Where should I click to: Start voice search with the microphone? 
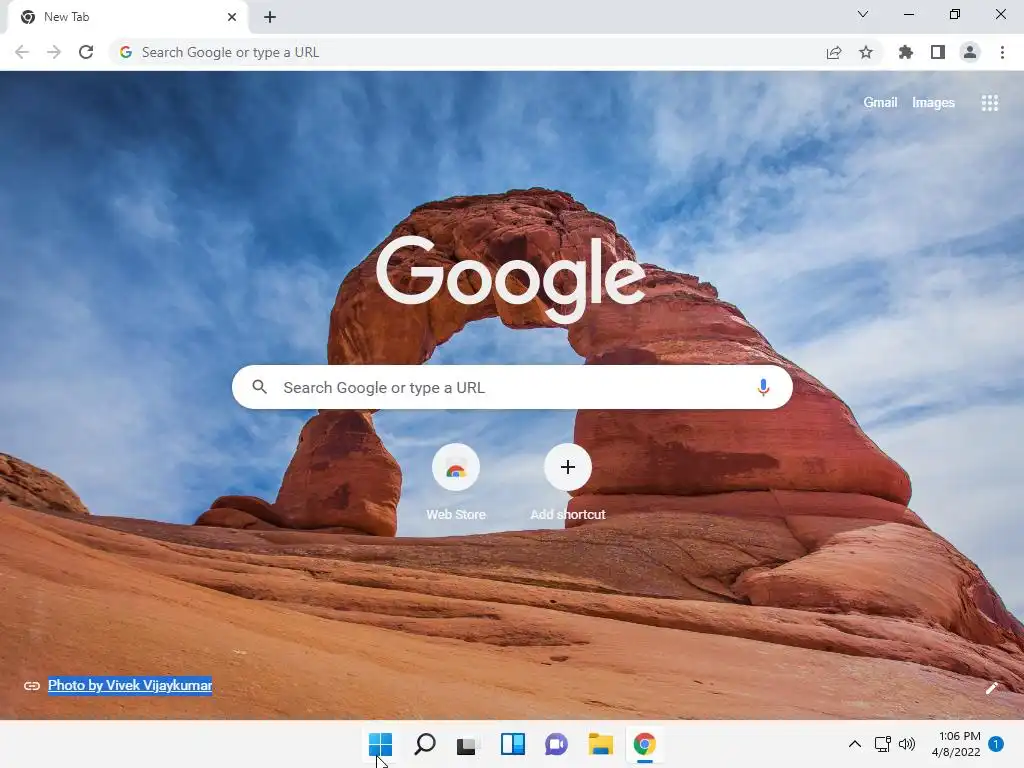(x=763, y=387)
